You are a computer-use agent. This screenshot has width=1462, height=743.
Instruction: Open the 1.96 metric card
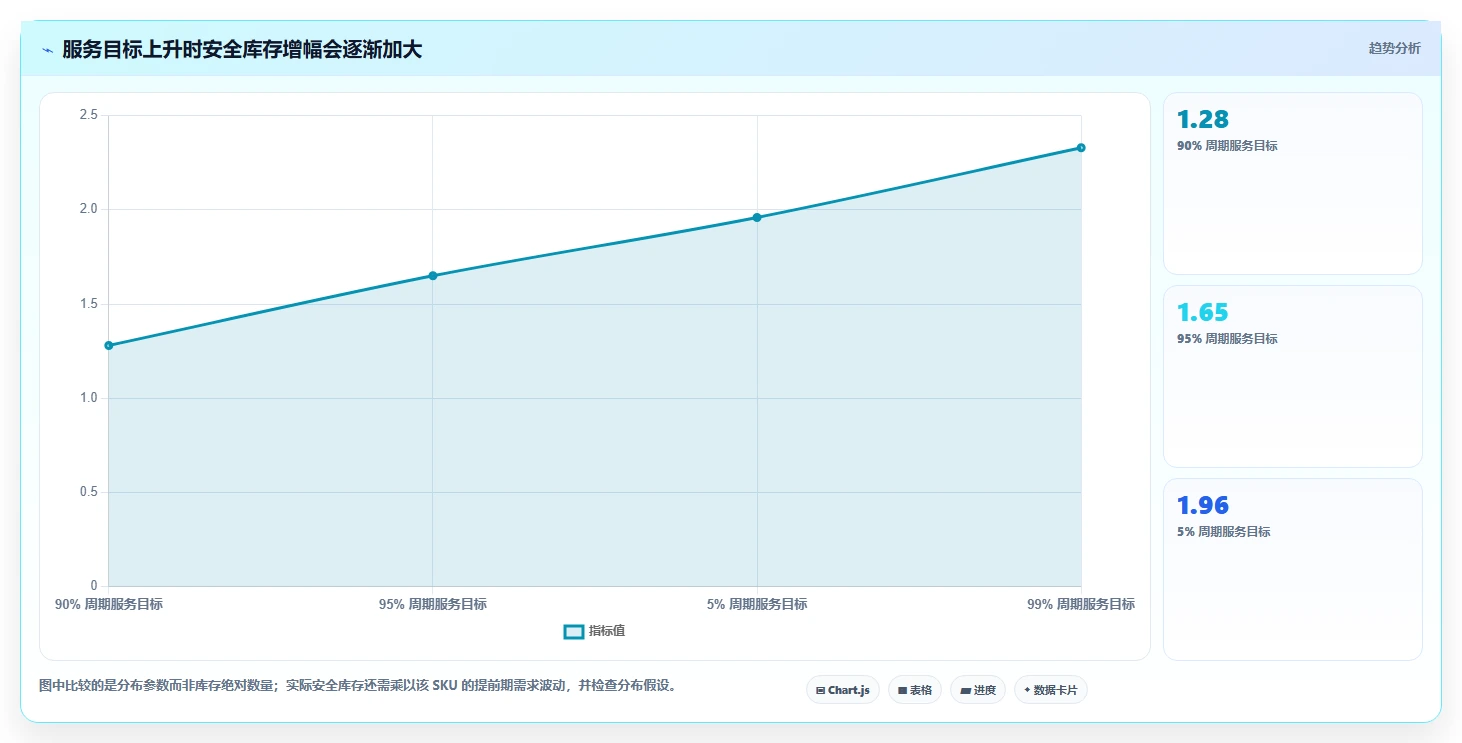pyautogui.click(x=1292, y=569)
